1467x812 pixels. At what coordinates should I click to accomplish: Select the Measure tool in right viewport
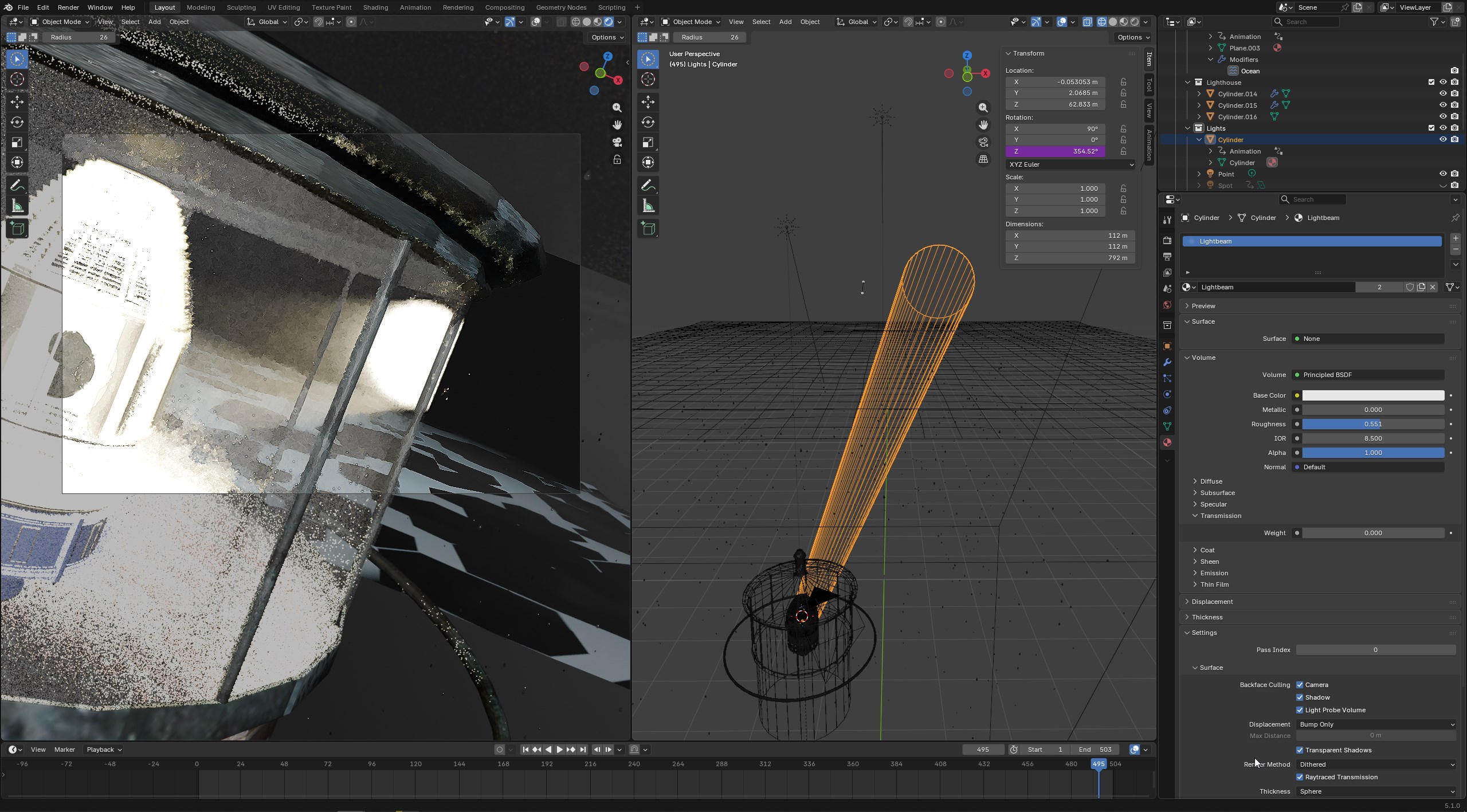pos(648,206)
